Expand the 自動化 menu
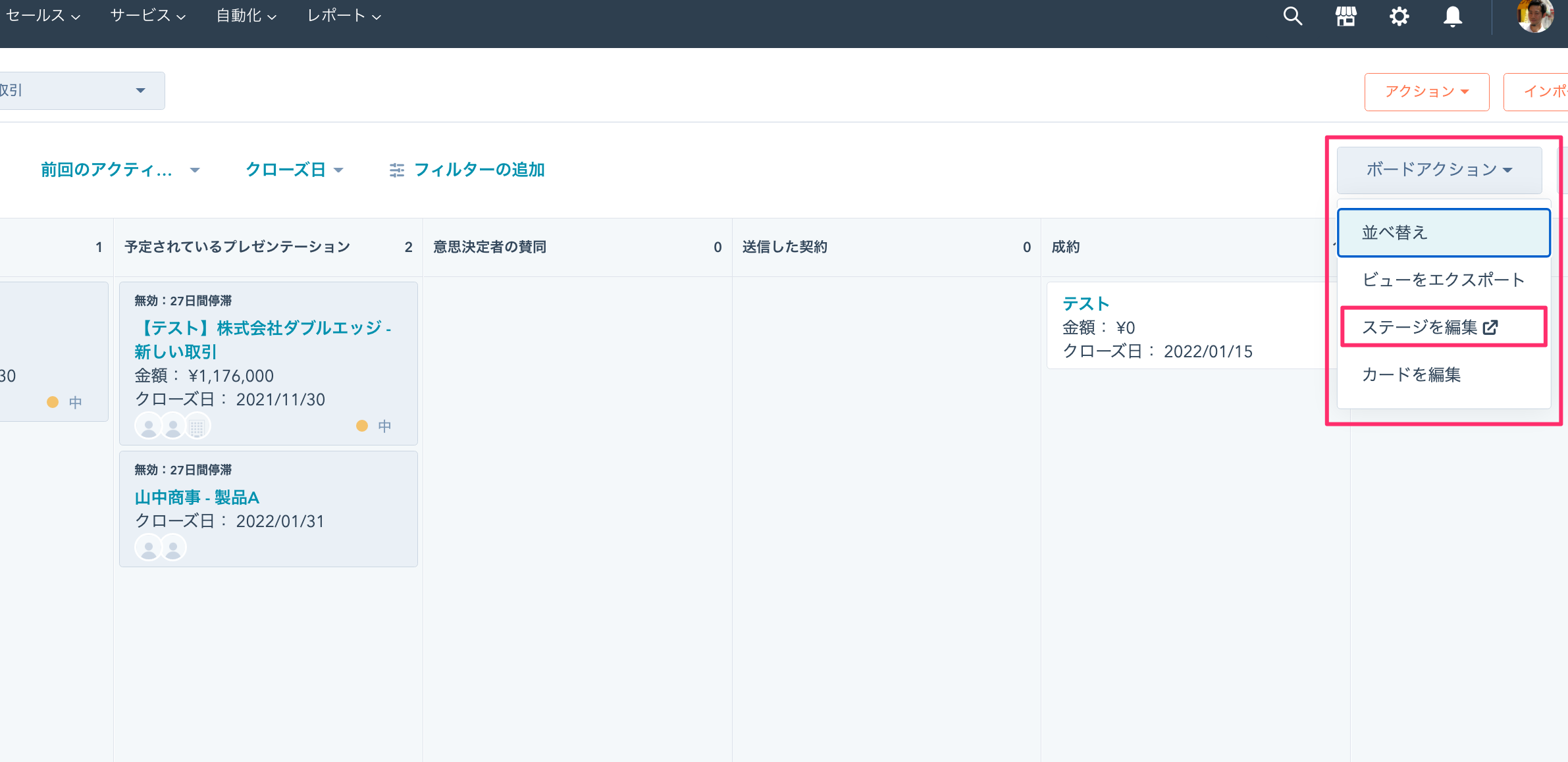 [246, 16]
